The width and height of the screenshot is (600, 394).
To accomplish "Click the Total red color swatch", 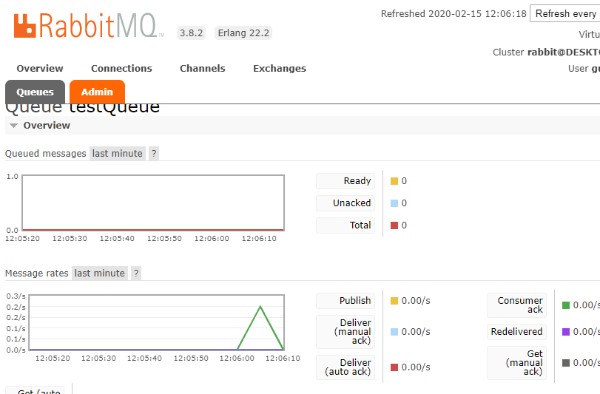I will [x=394, y=225].
